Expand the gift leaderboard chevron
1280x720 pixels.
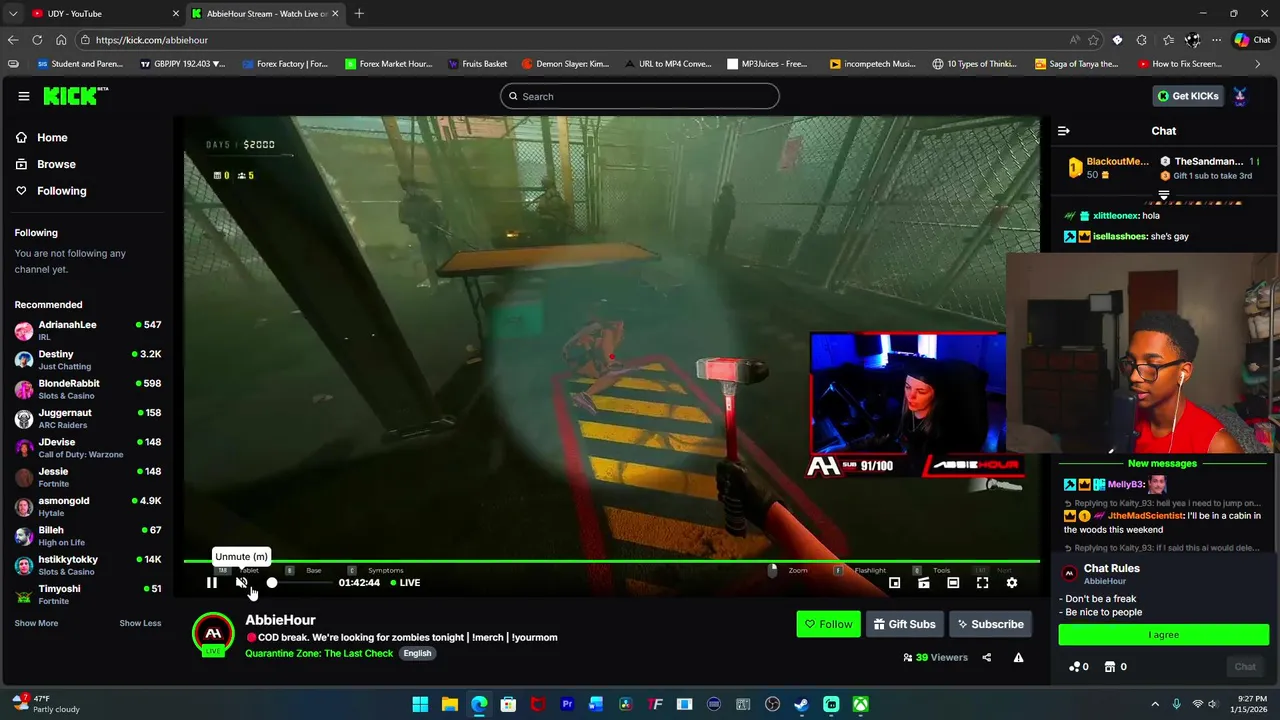(x=1164, y=195)
